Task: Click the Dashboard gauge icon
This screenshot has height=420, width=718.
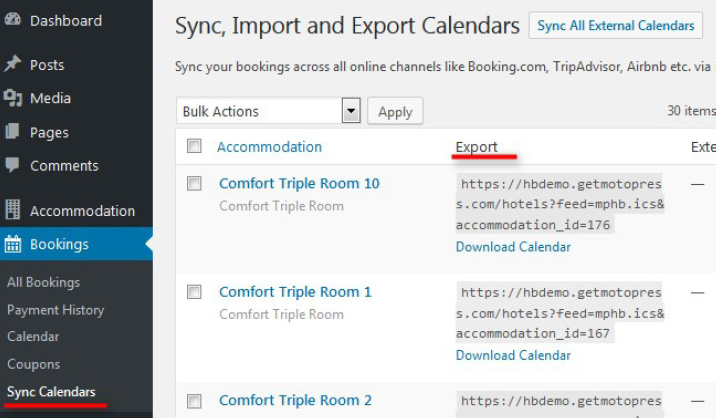Action: 12,20
